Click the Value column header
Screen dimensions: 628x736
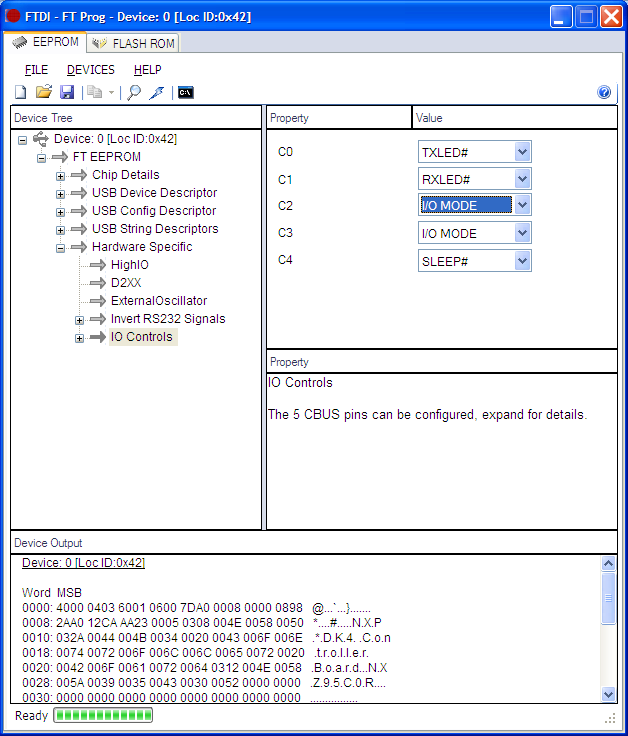pyautogui.click(x=514, y=118)
